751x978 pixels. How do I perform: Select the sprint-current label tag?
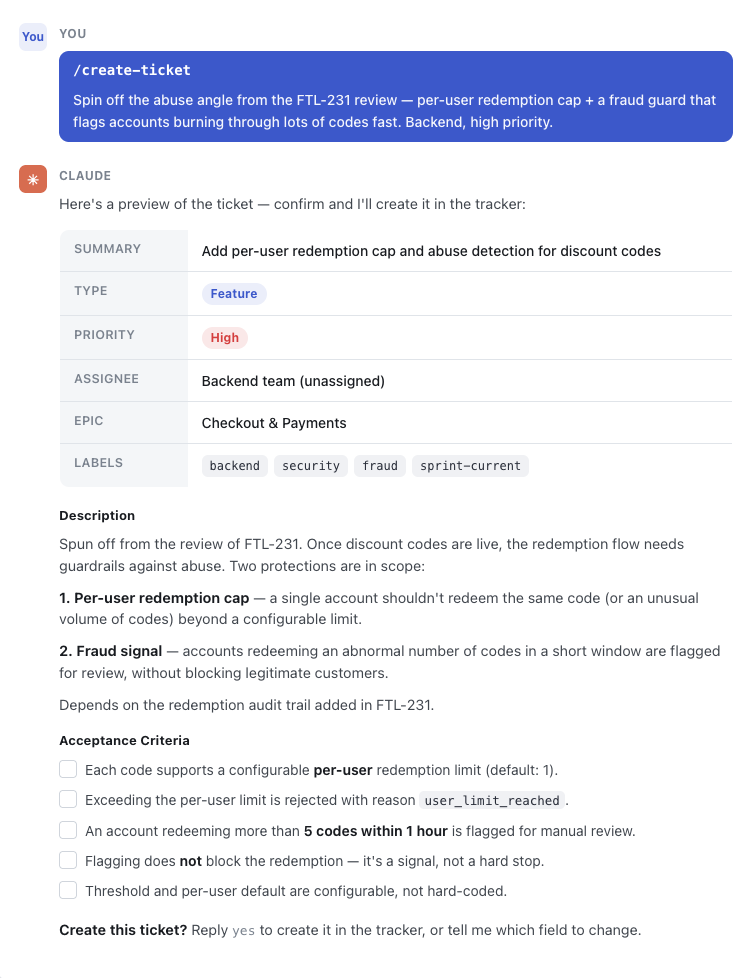click(470, 466)
